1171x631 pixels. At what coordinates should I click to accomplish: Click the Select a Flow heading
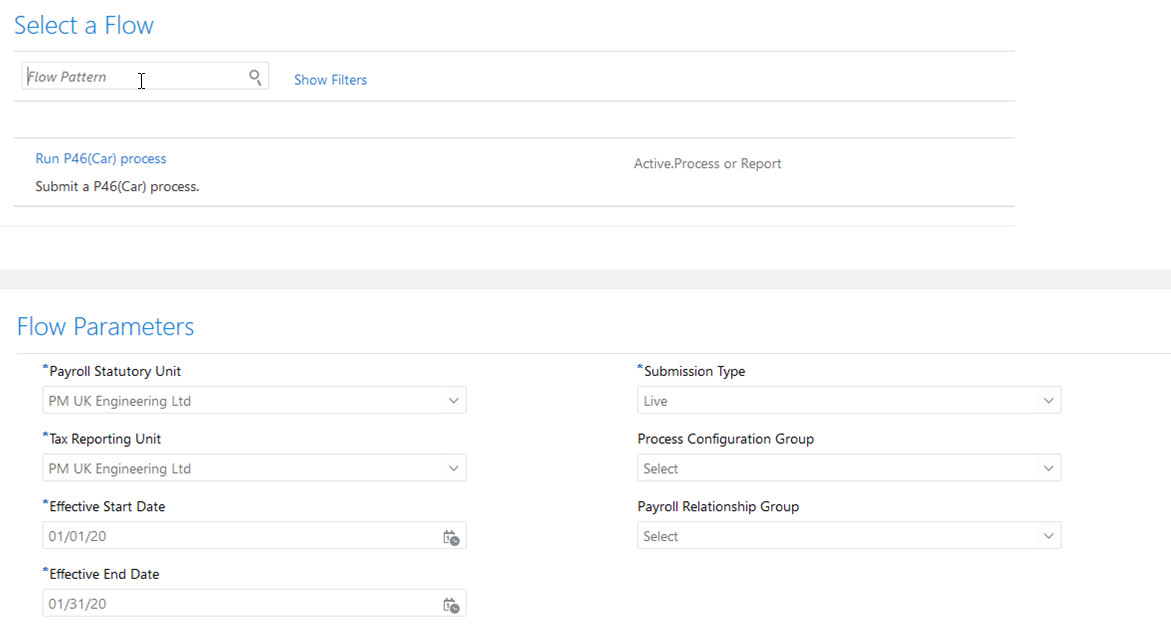pyautogui.click(x=84, y=26)
